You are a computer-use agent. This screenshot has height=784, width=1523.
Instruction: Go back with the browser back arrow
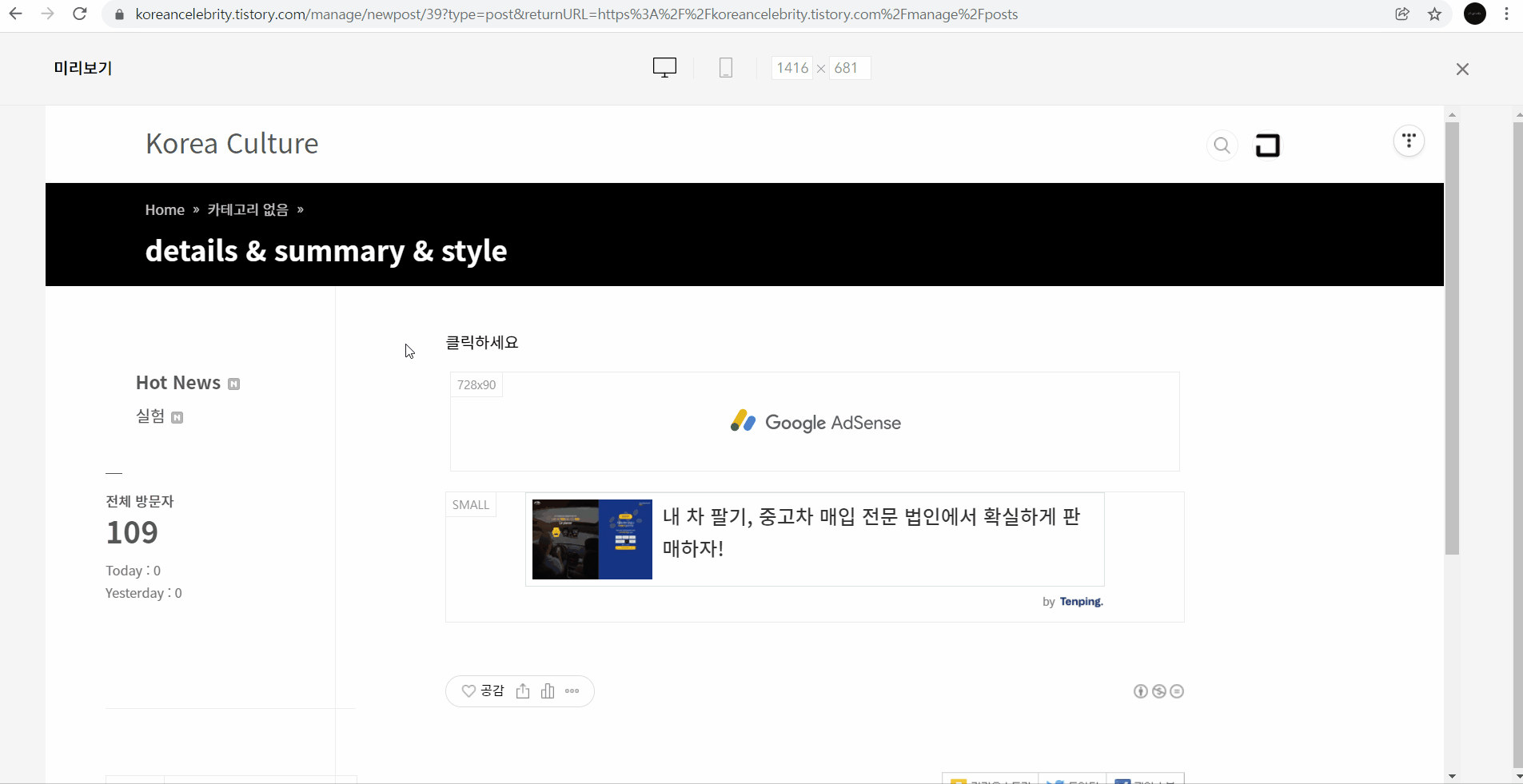[15, 14]
